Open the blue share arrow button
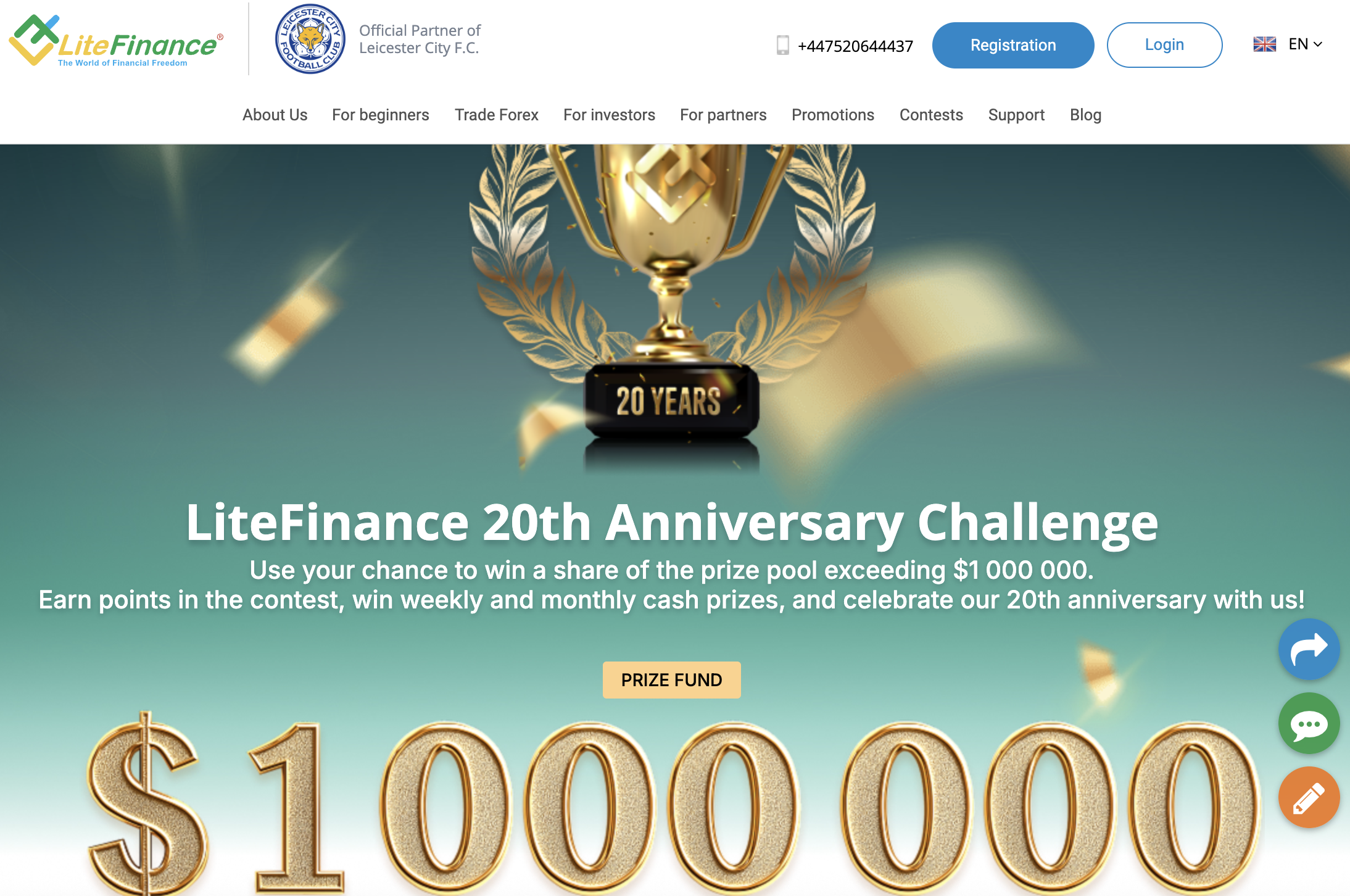This screenshot has height=896, width=1350. tap(1309, 649)
